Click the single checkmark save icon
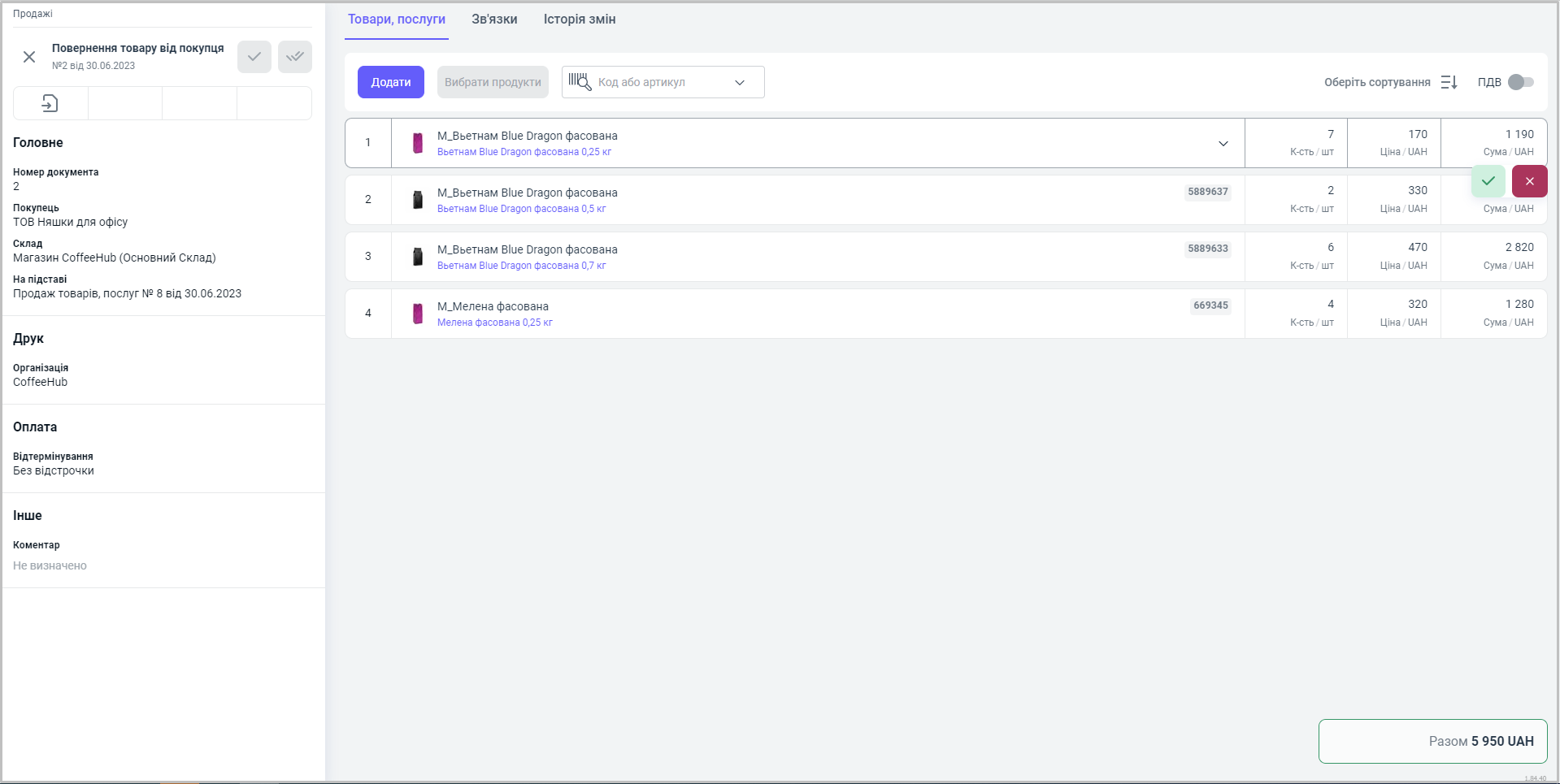Screen dimensions: 1560x784 [254, 57]
